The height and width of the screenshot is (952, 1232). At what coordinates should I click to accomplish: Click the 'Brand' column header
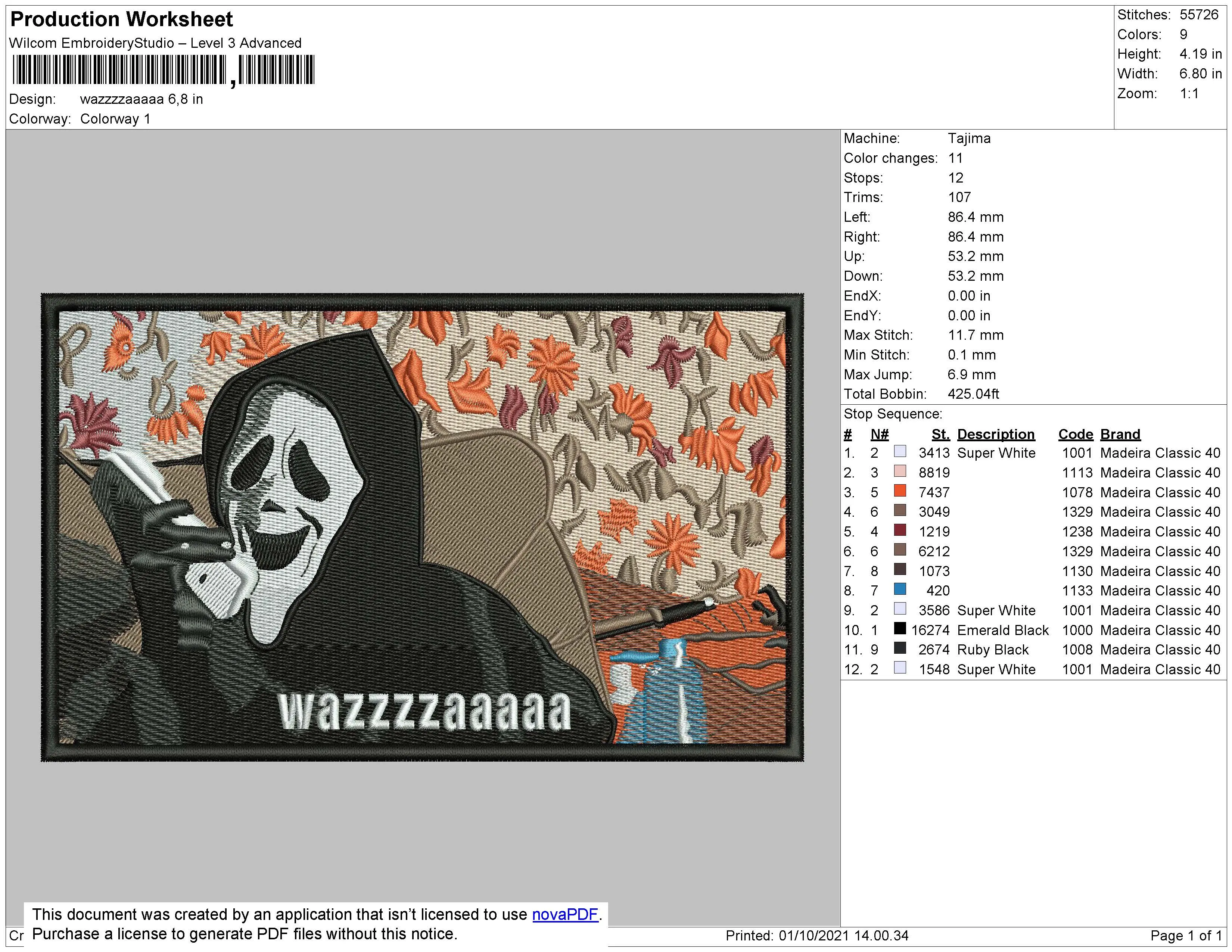point(1120,434)
